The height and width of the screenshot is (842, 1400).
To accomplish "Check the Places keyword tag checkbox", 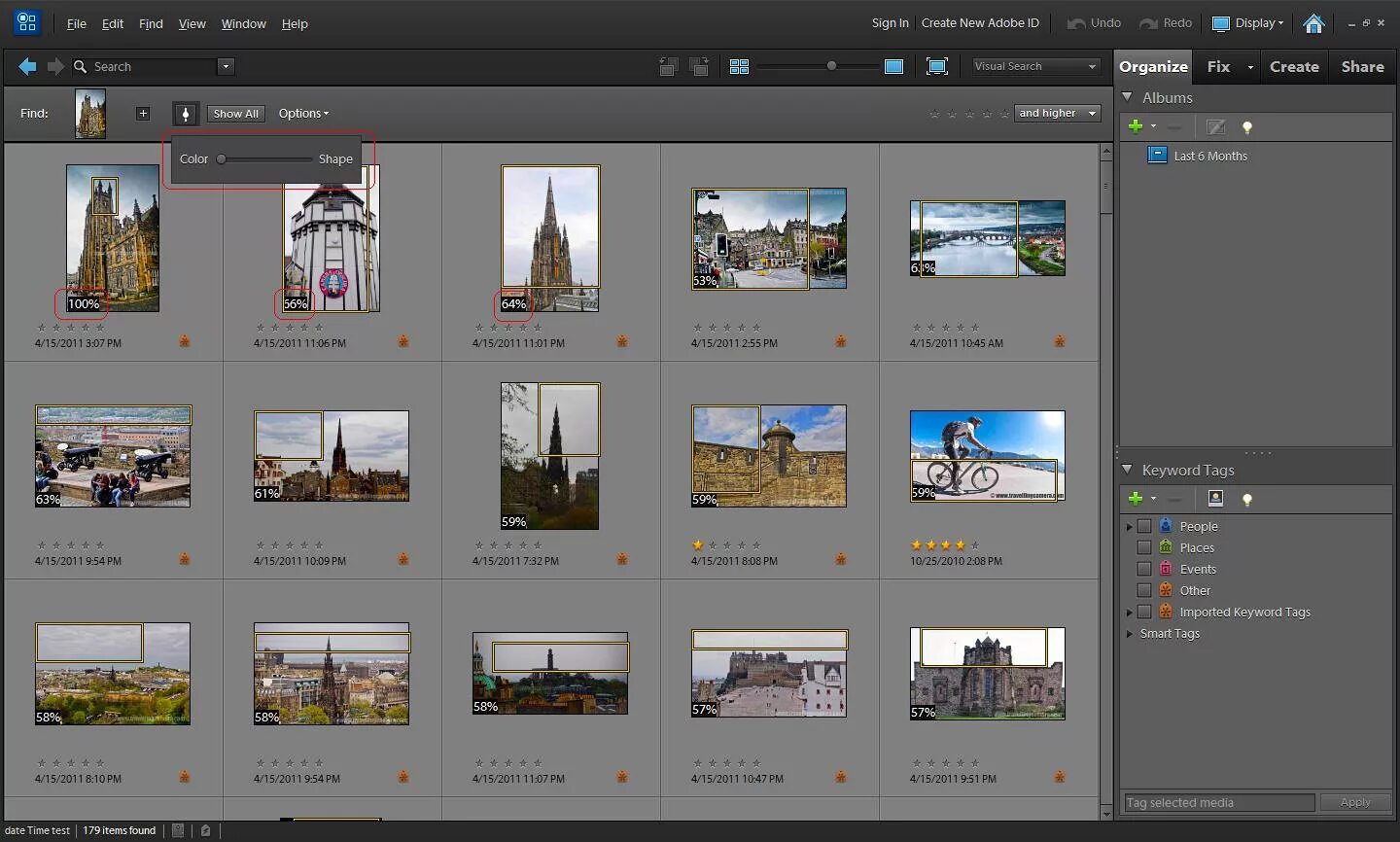I will 1144,547.
